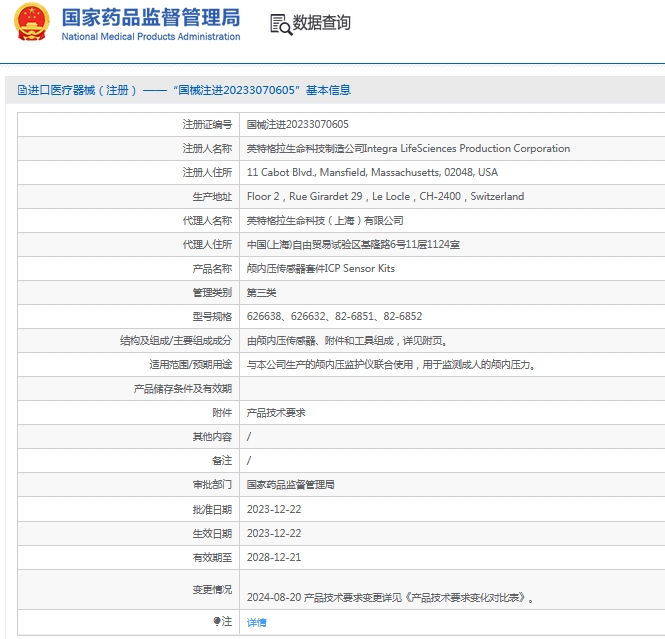
Task: Select the 审批部门 value 国家药品监督管理局
Action: tap(291, 485)
